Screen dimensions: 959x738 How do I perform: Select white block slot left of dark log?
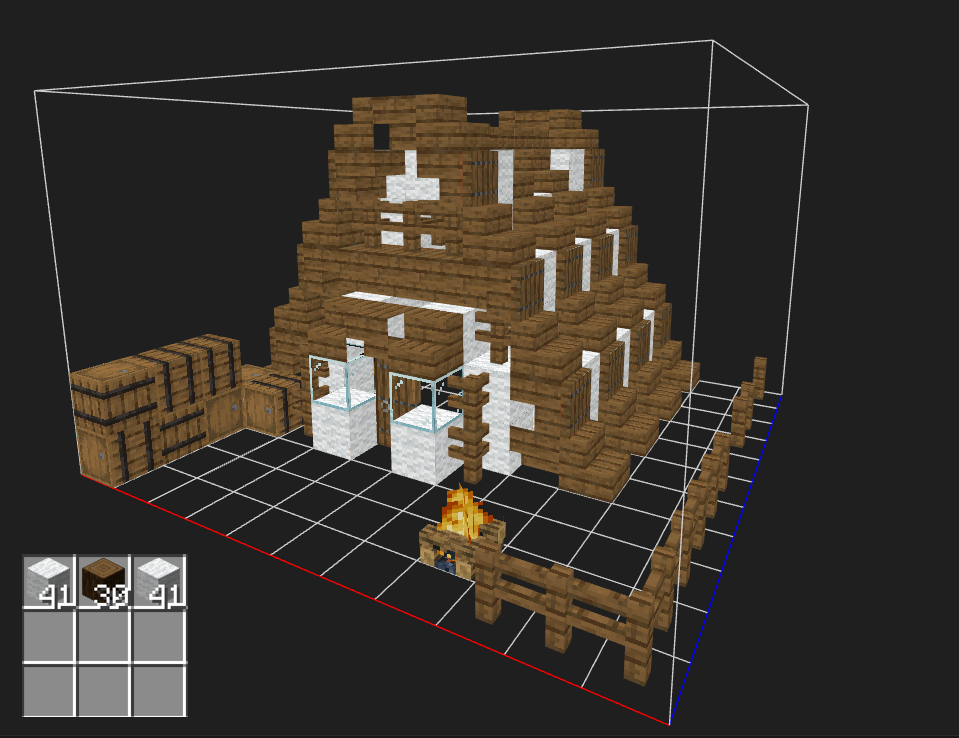[49, 582]
